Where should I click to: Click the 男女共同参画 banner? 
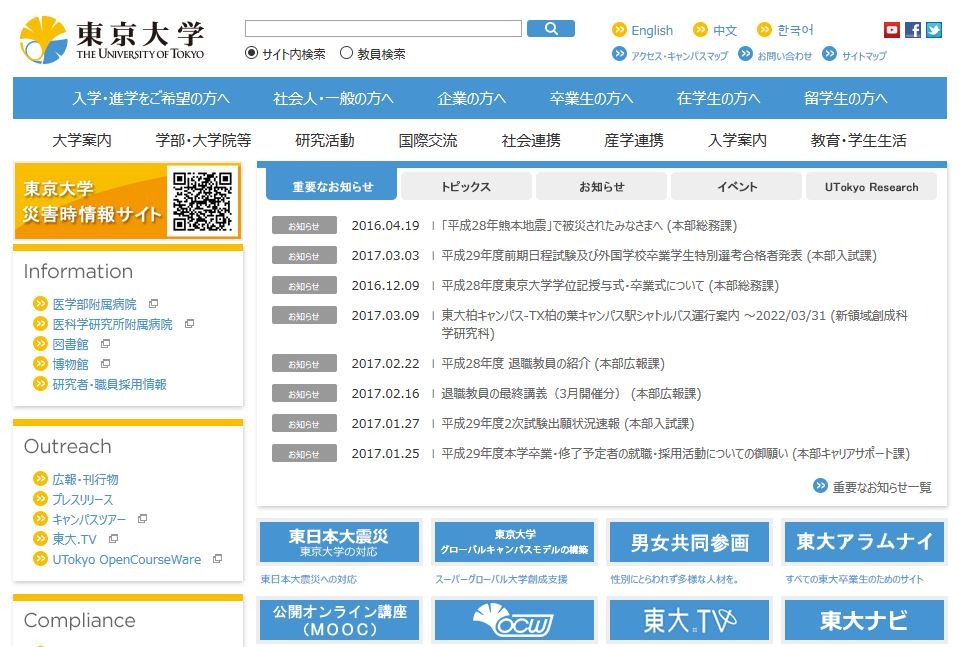692,541
